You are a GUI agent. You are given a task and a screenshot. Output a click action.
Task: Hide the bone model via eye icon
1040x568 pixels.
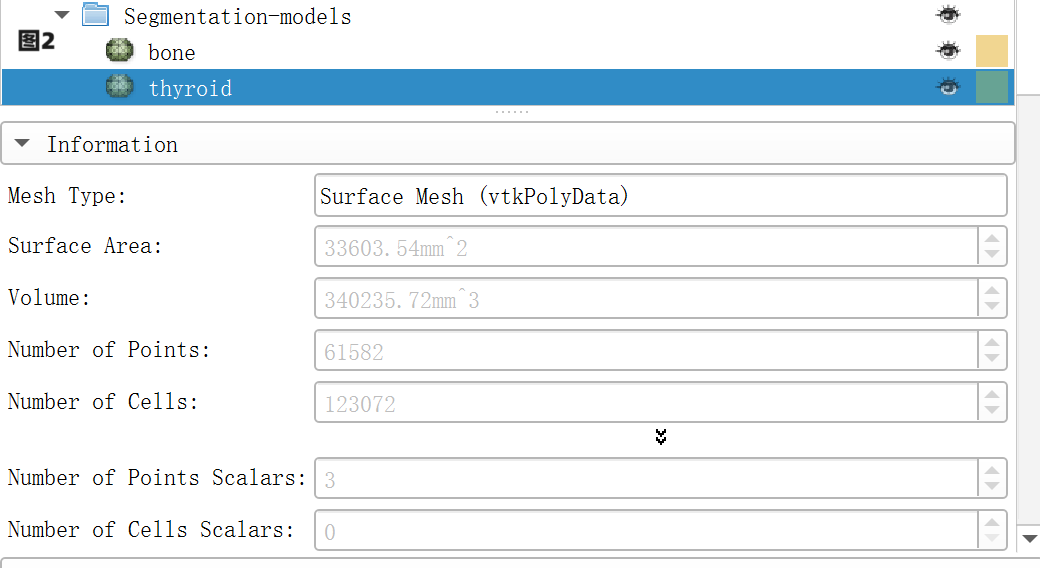point(947,51)
